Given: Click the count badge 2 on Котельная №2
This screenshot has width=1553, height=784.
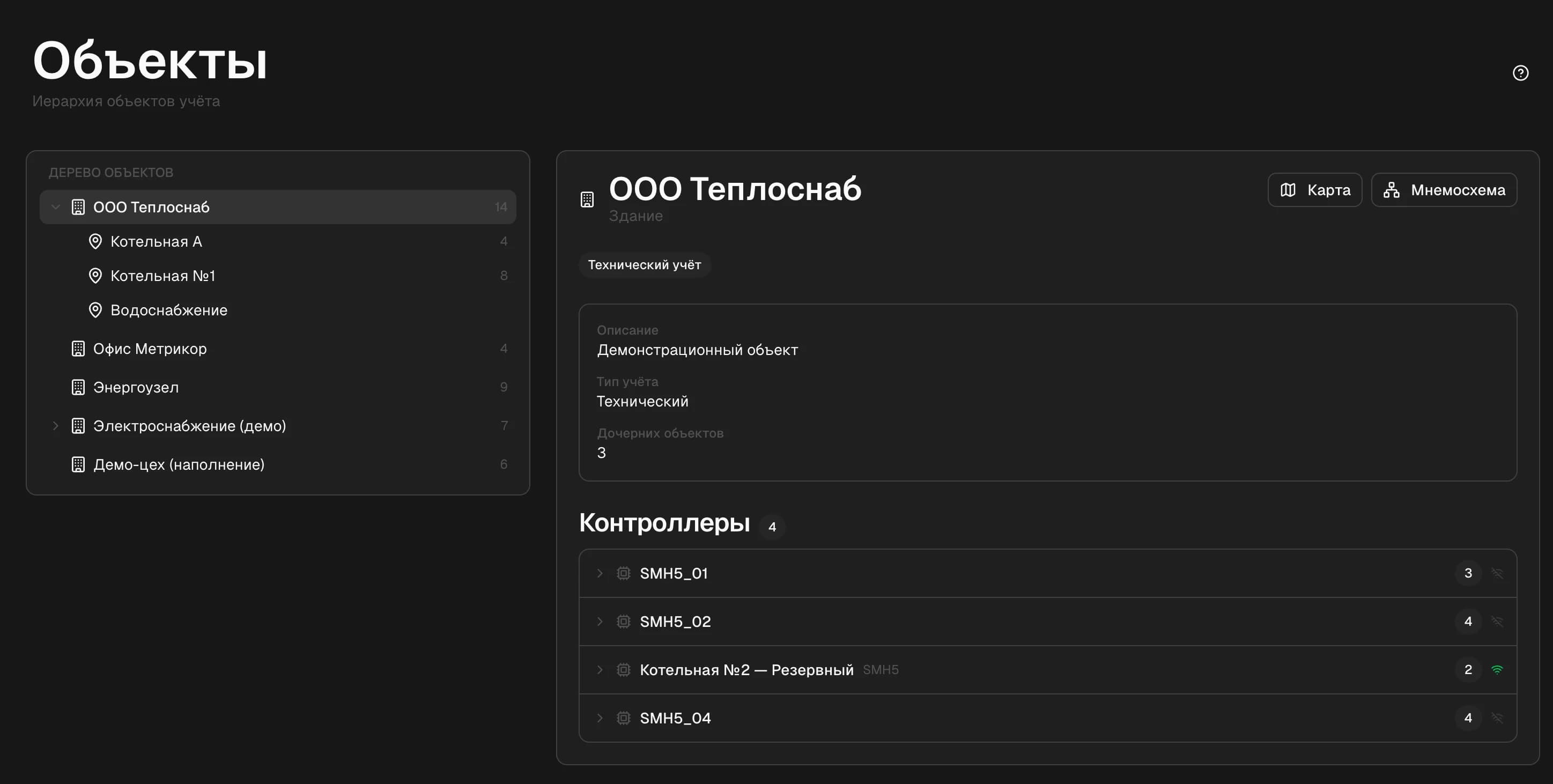Looking at the screenshot, I should pos(1468,669).
